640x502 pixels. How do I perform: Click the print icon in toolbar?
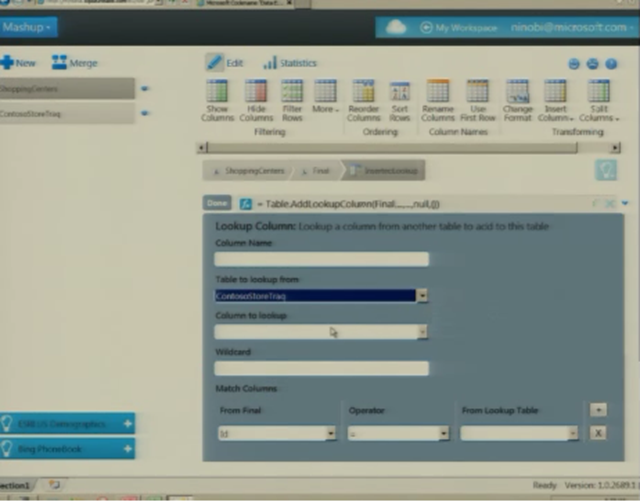592,64
